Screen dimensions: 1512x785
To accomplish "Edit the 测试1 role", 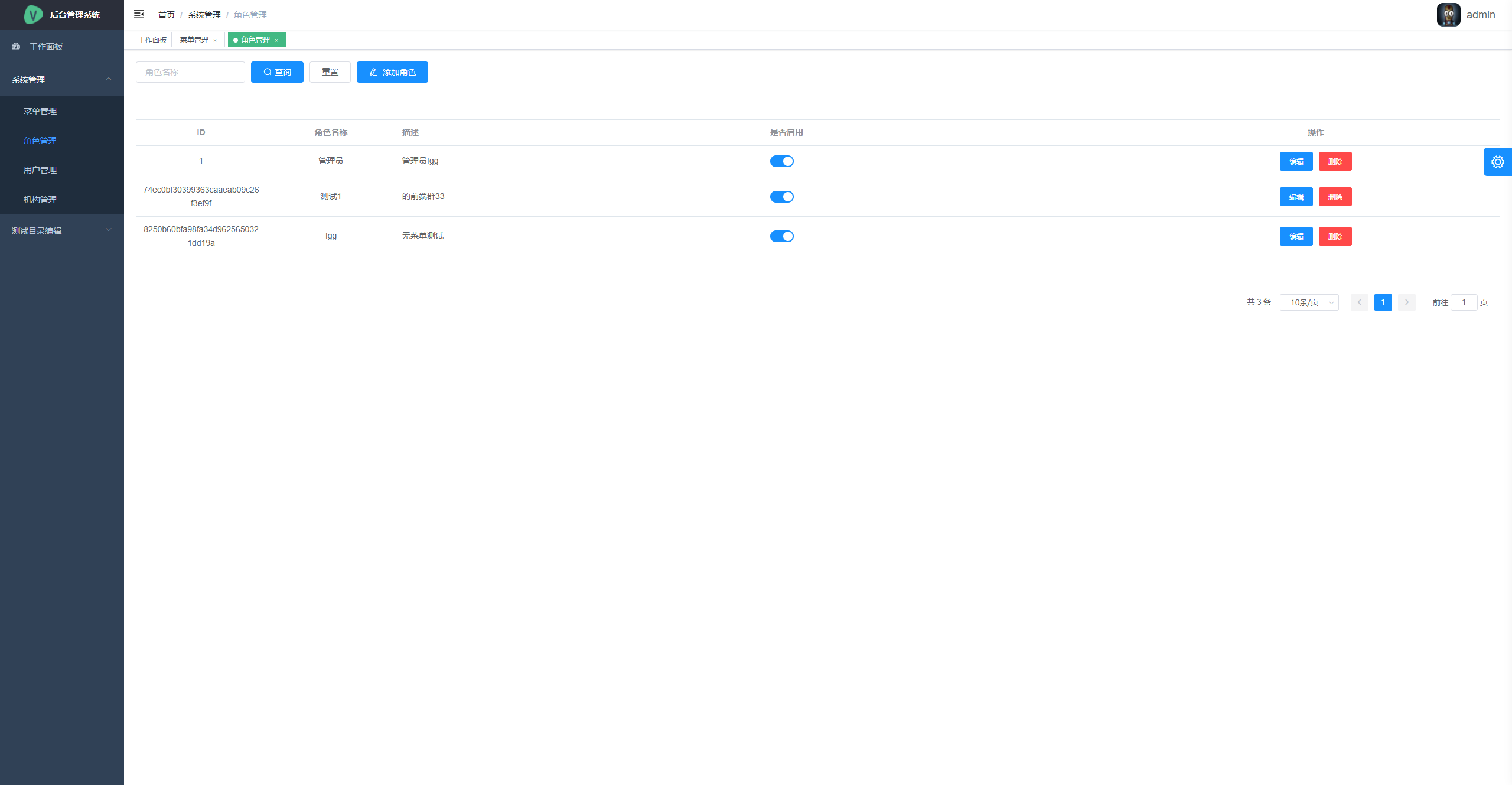I will [1296, 197].
